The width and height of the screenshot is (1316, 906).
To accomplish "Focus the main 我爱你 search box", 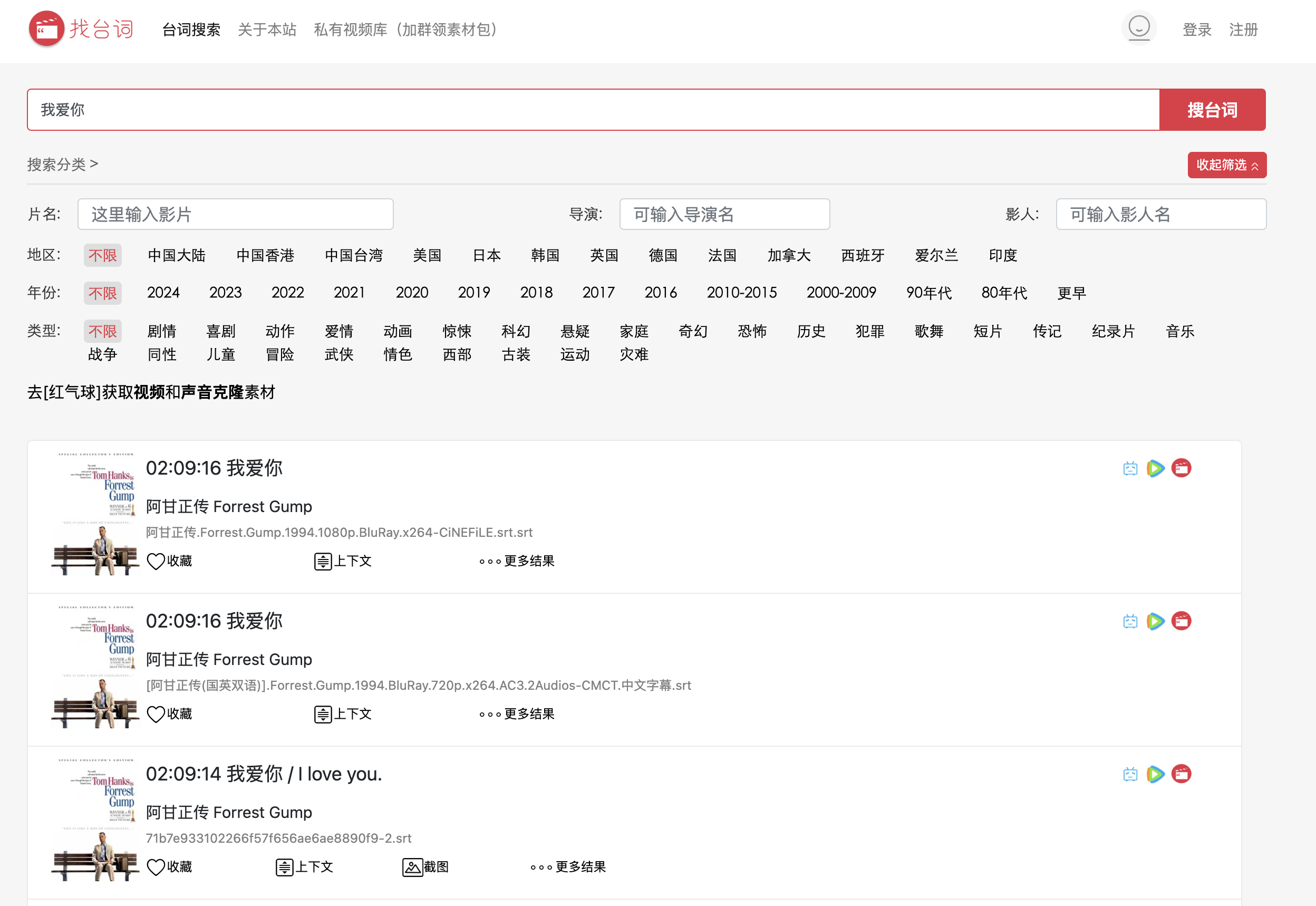I will 594,110.
